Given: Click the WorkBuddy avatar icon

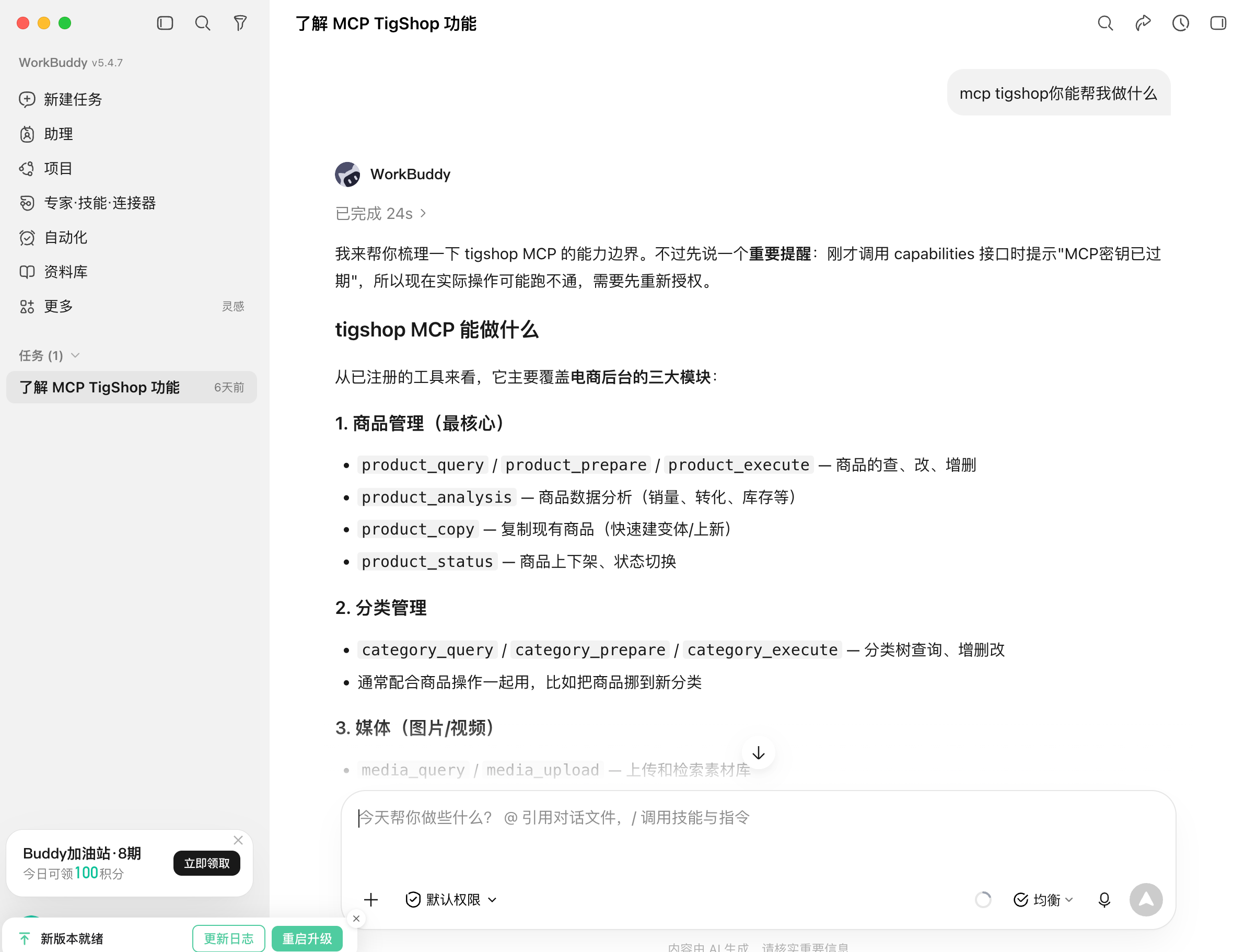Looking at the screenshot, I should tap(348, 175).
